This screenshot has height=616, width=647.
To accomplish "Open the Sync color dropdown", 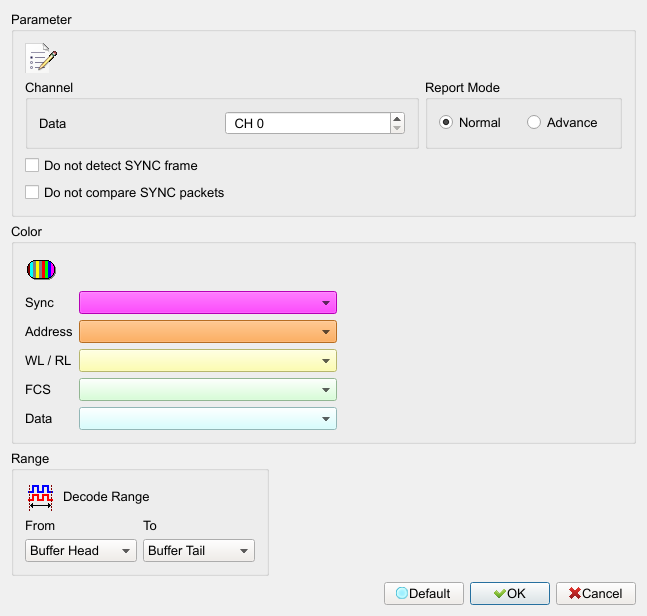I will pyautogui.click(x=208, y=303).
